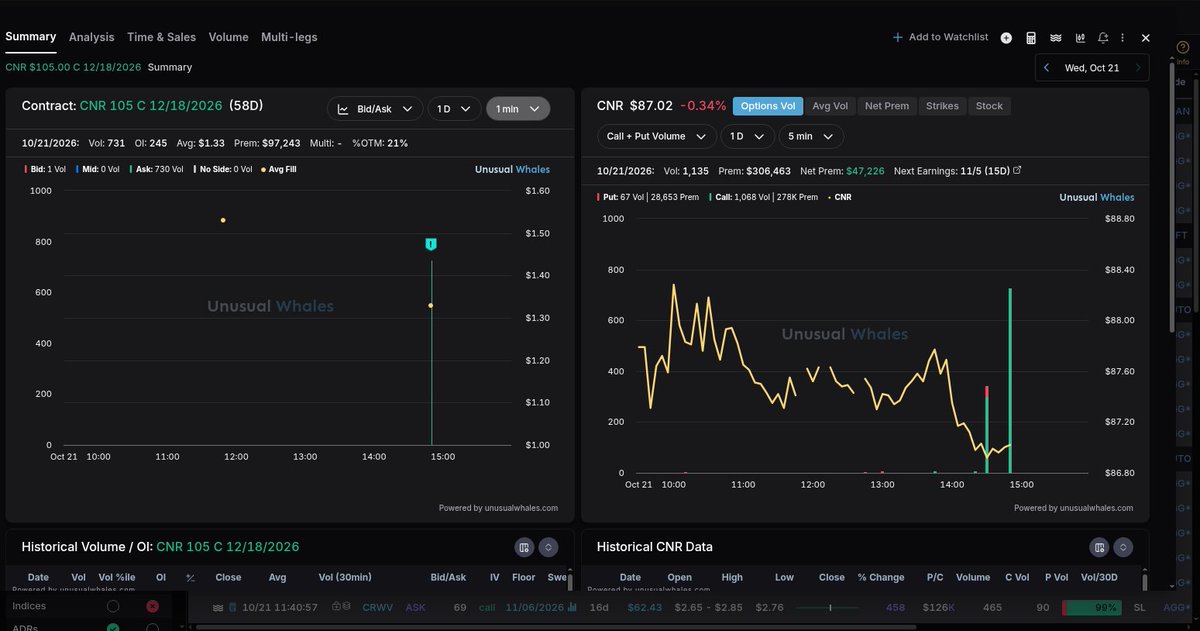Screen dimensions: 1200x631
Task: Open the chart analysis icon in the header
Action: coord(1080,38)
